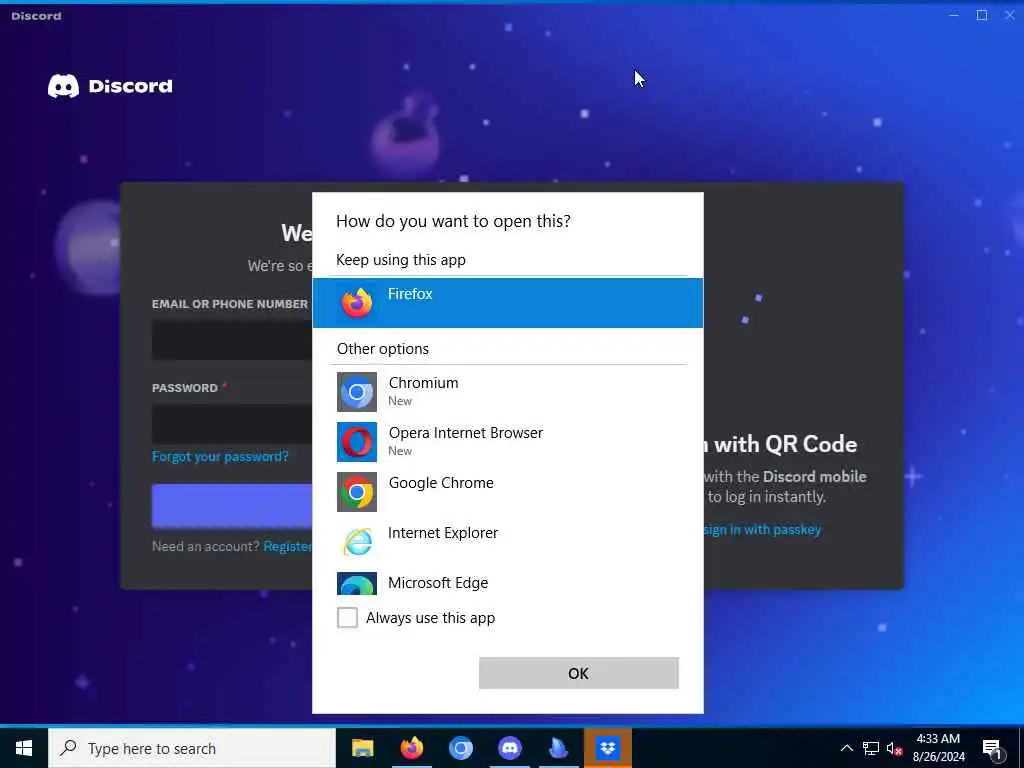Show hidden system tray icons

pos(846,748)
